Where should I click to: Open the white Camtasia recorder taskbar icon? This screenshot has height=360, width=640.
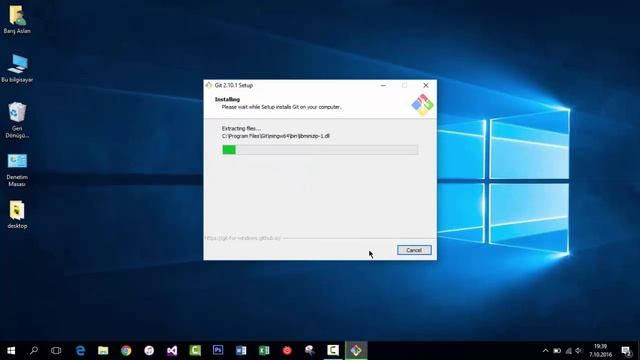coord(333,351)
